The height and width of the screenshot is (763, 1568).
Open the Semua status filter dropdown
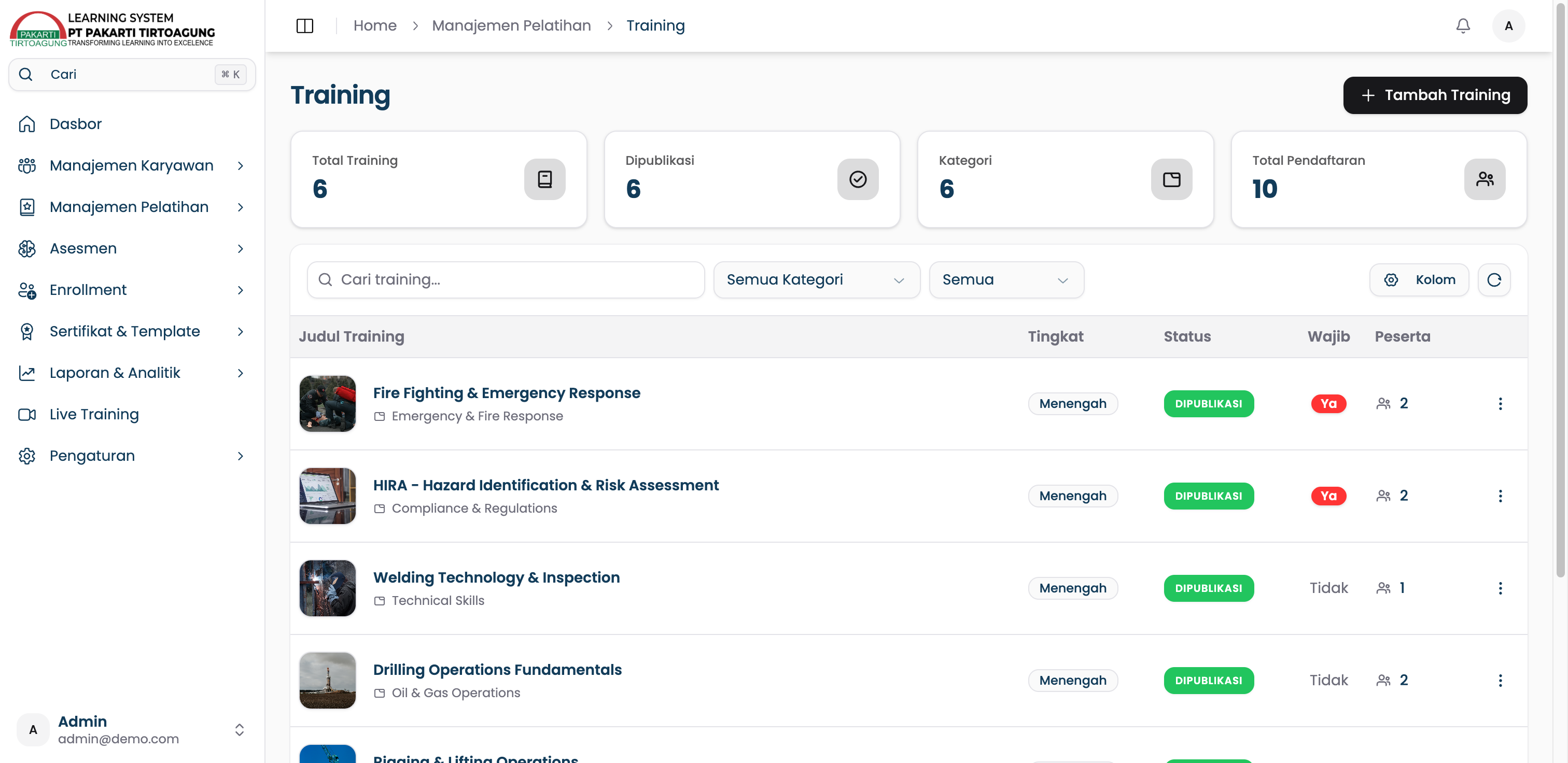pos(1006,280)
